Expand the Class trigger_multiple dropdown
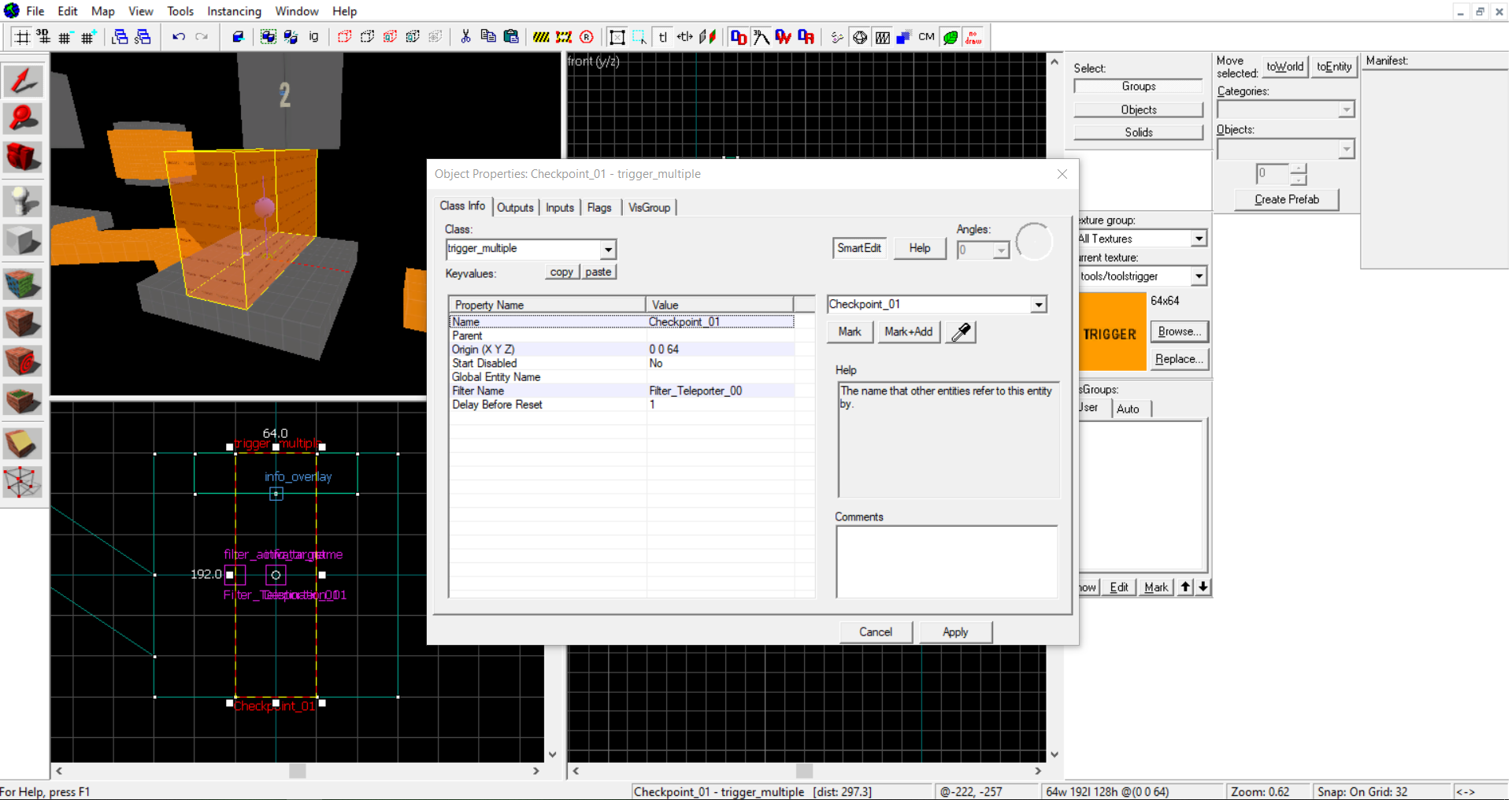The width and height of the screenshot is (1512, 800). [x=608, y=250]
